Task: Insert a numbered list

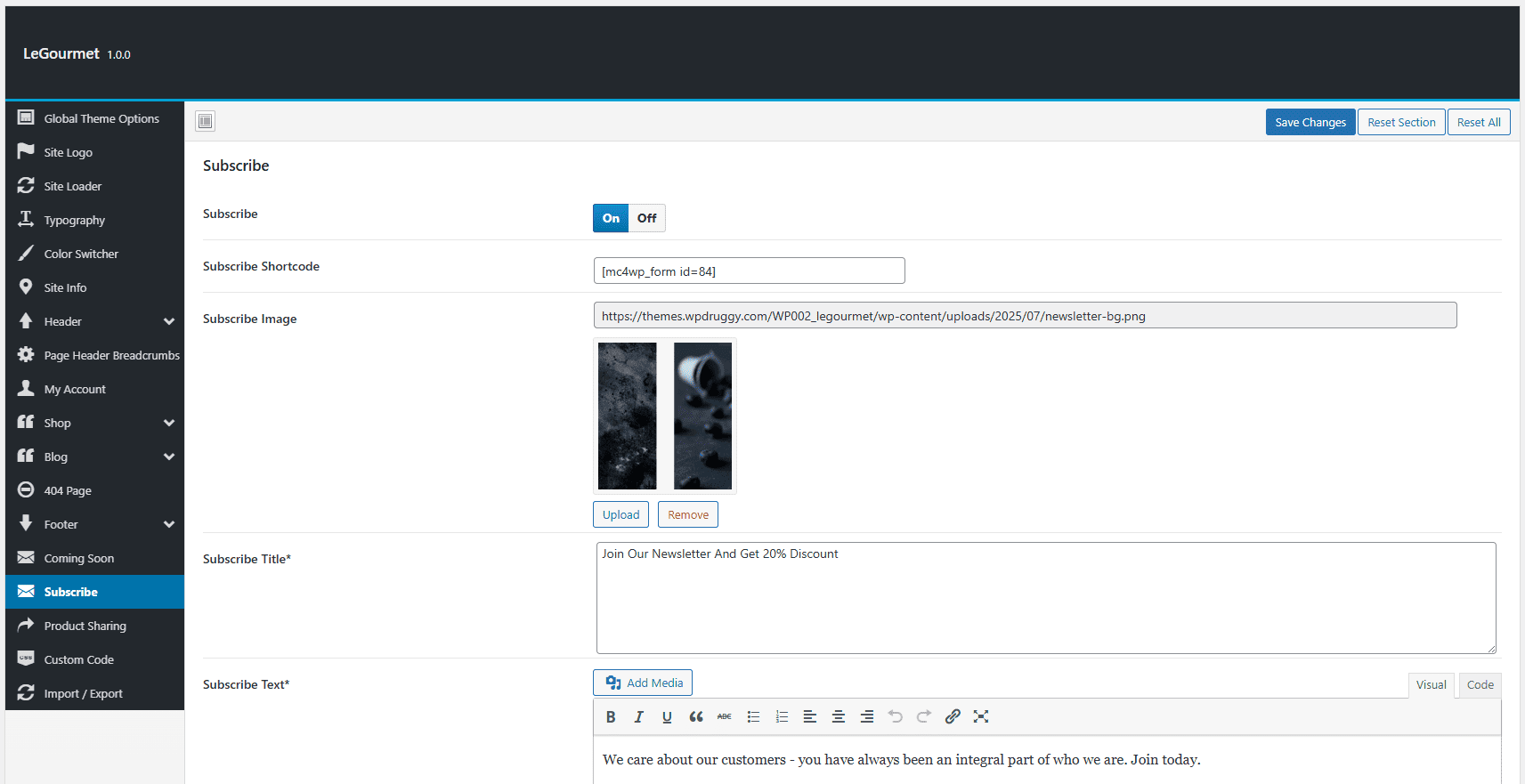Action: tap(782, 716)
